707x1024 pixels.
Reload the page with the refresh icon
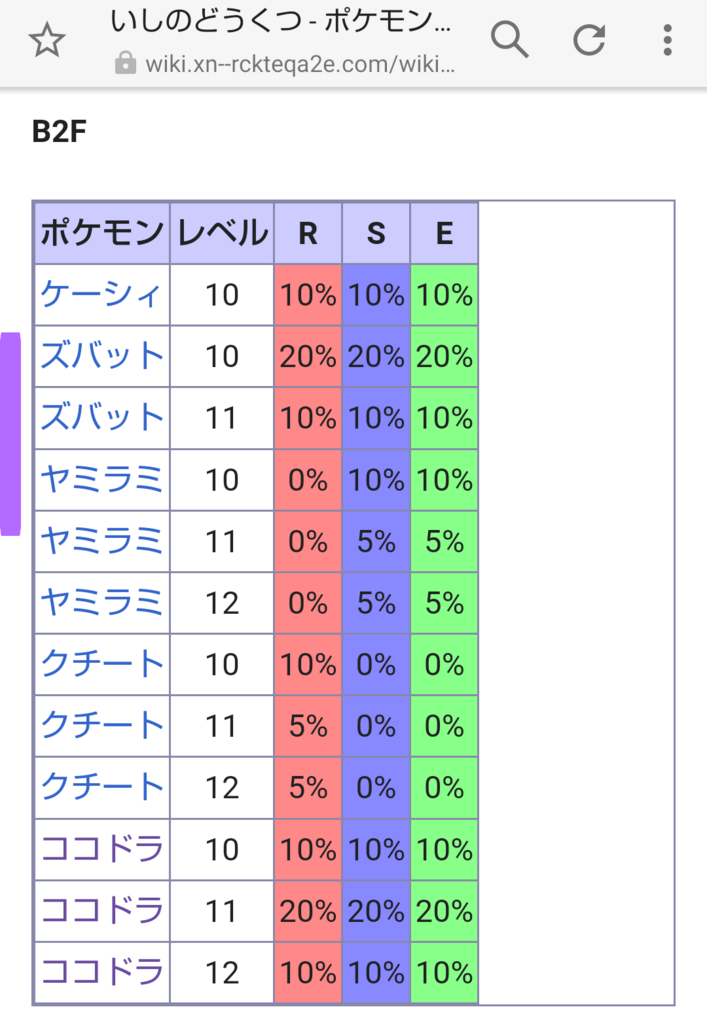point(589,40)
